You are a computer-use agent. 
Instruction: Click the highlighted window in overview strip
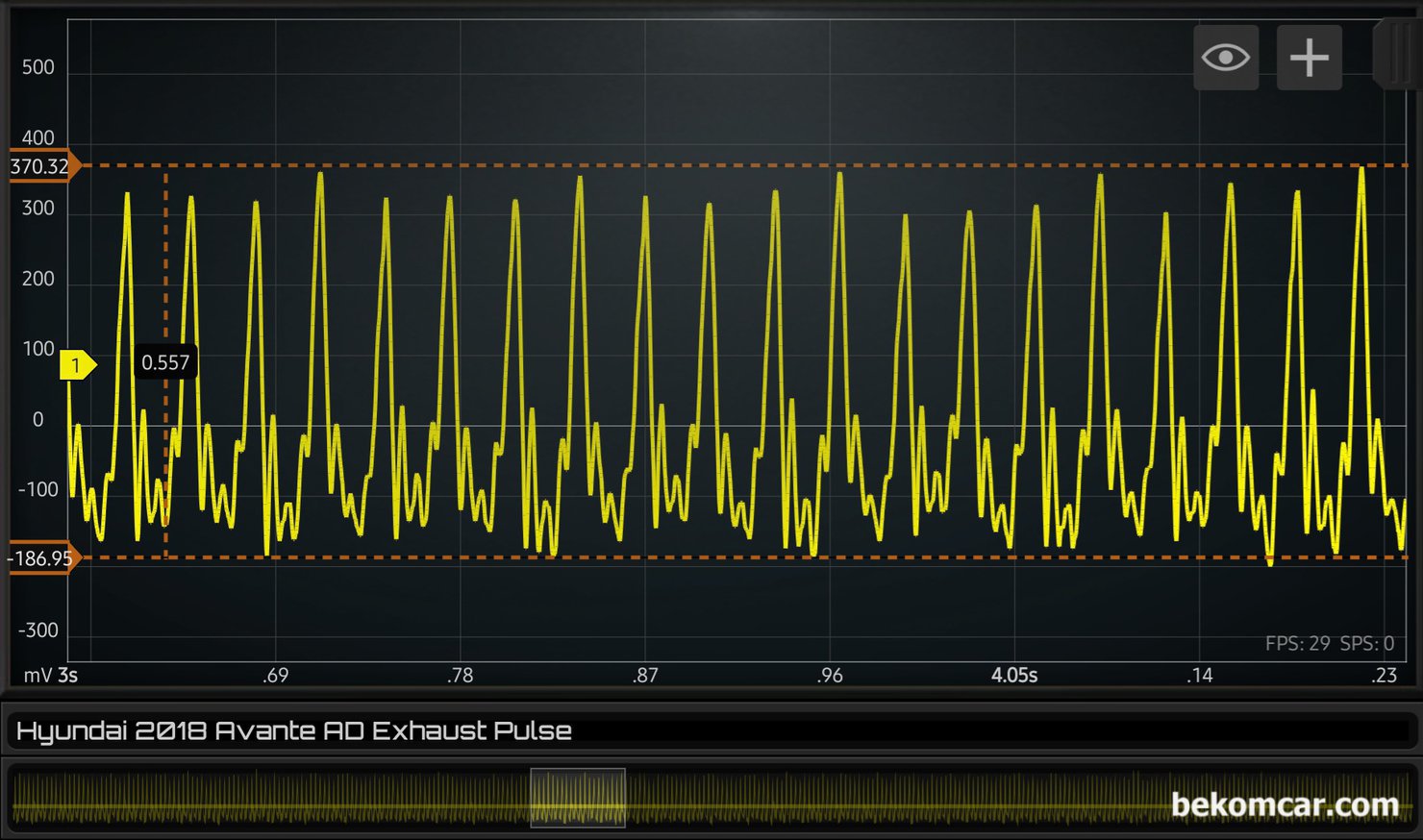[578, 798]
